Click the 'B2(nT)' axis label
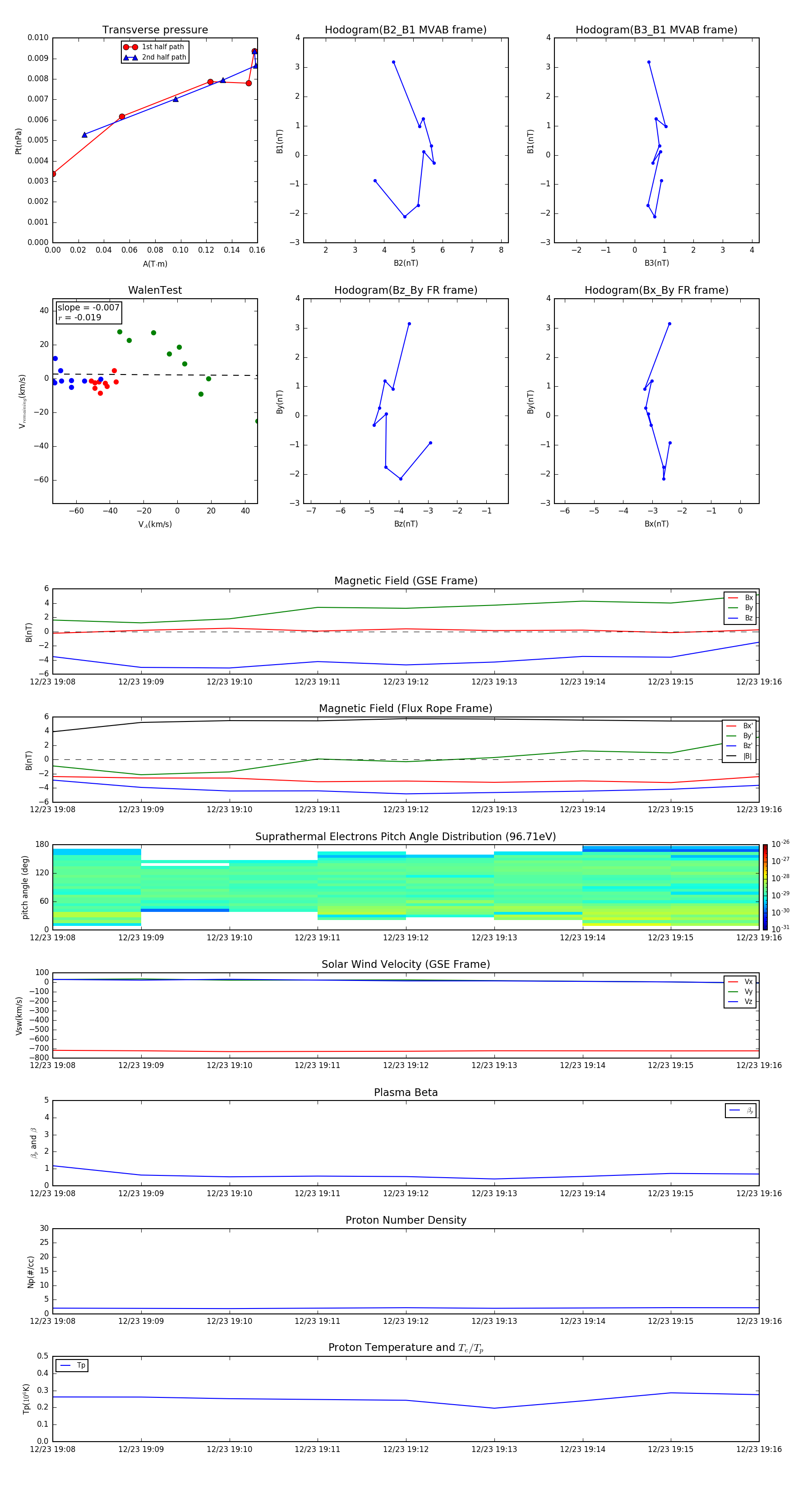This screenshot has height=1489, width=812. tap(406, 263)
